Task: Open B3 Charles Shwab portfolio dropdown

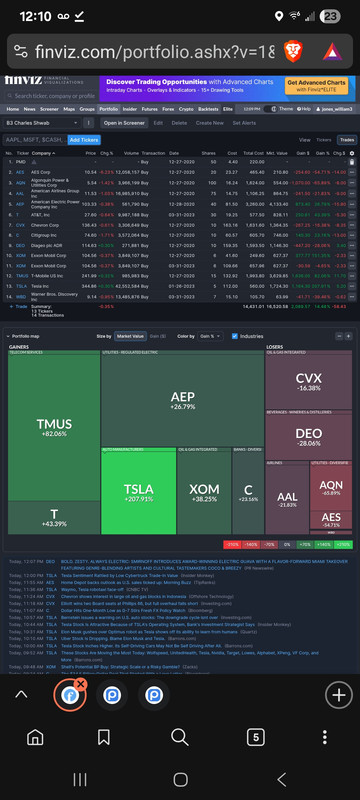Action: tap(42, 123)
